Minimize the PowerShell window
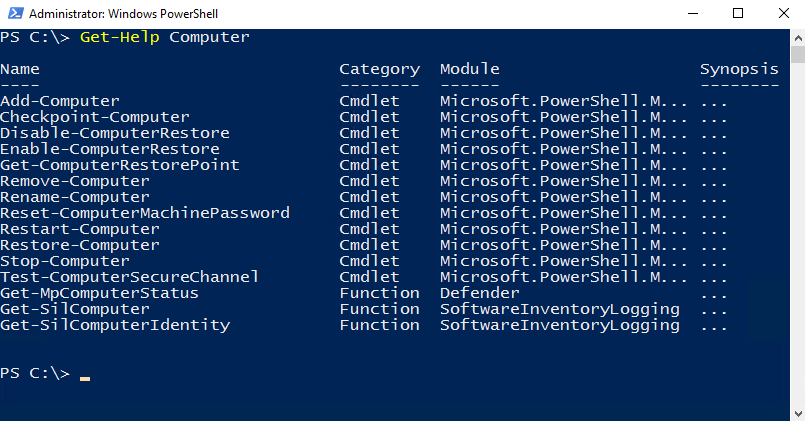Screen dimensions: 805x421 pyautogui.click(x=693, y=13)
